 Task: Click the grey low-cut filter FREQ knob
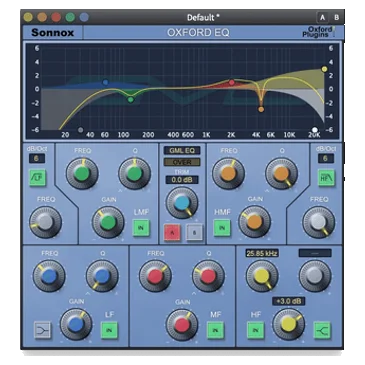45,222
